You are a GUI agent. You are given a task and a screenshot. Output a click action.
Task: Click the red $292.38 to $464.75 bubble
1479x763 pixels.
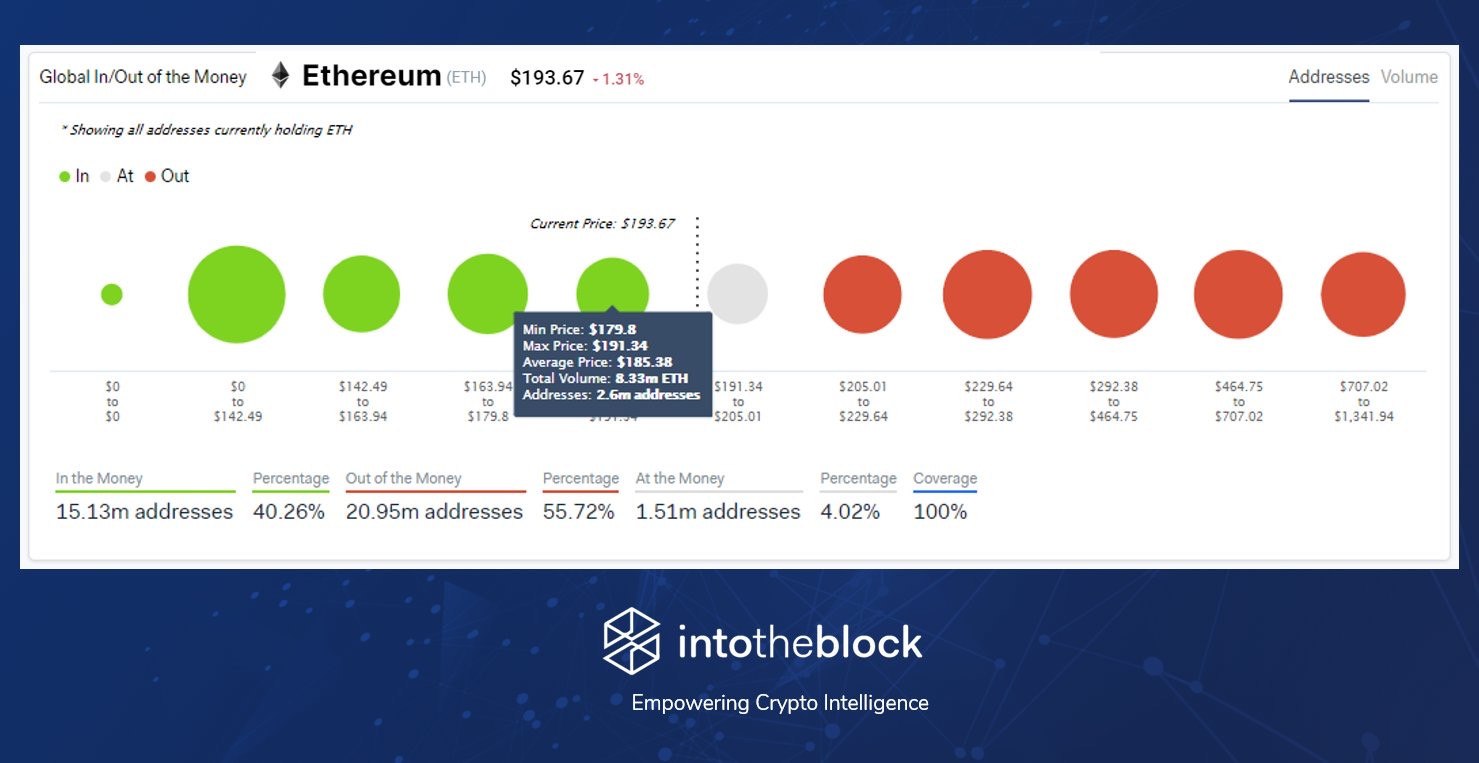point(1113,294)
